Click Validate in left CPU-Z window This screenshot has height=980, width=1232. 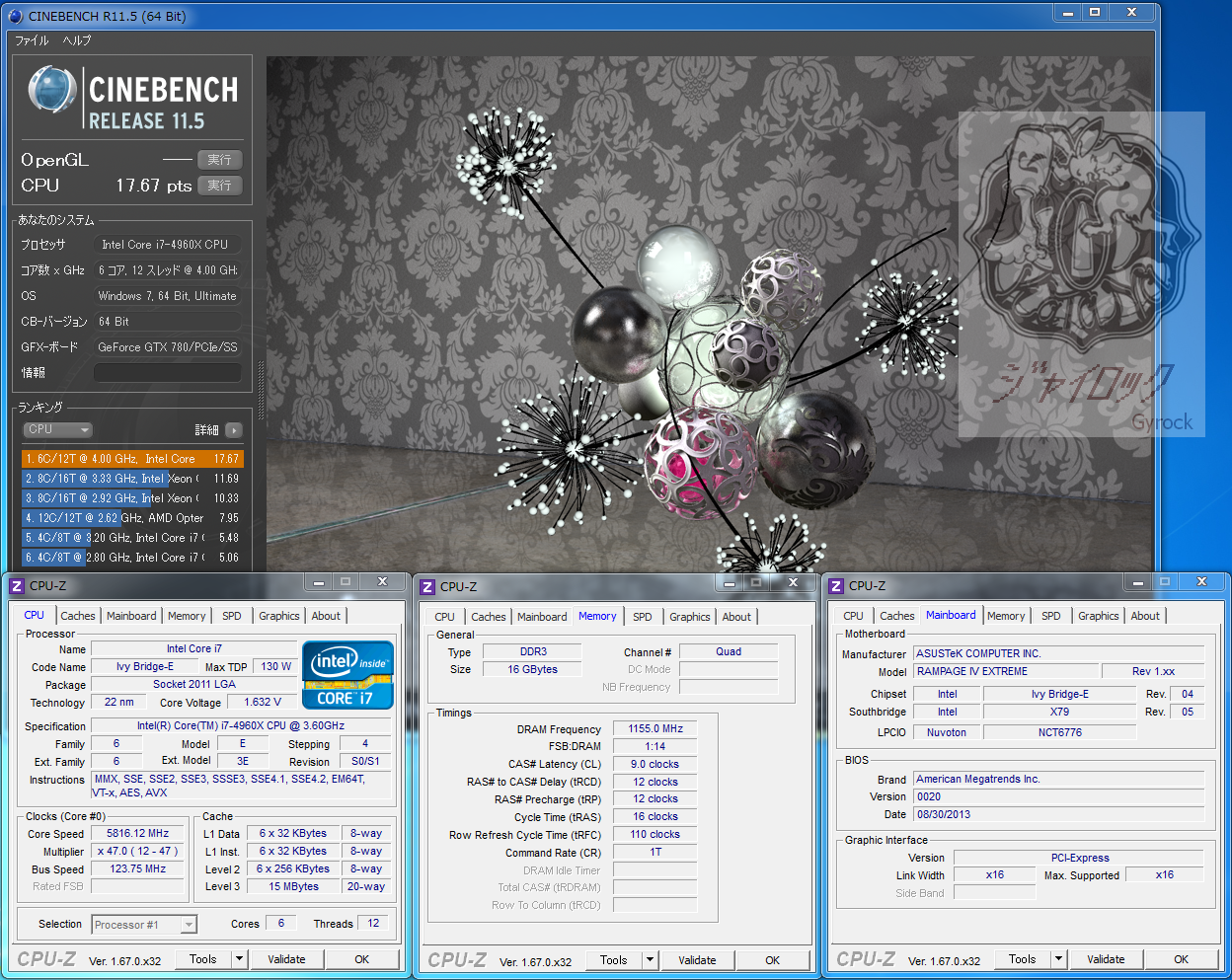pos(286,959)
